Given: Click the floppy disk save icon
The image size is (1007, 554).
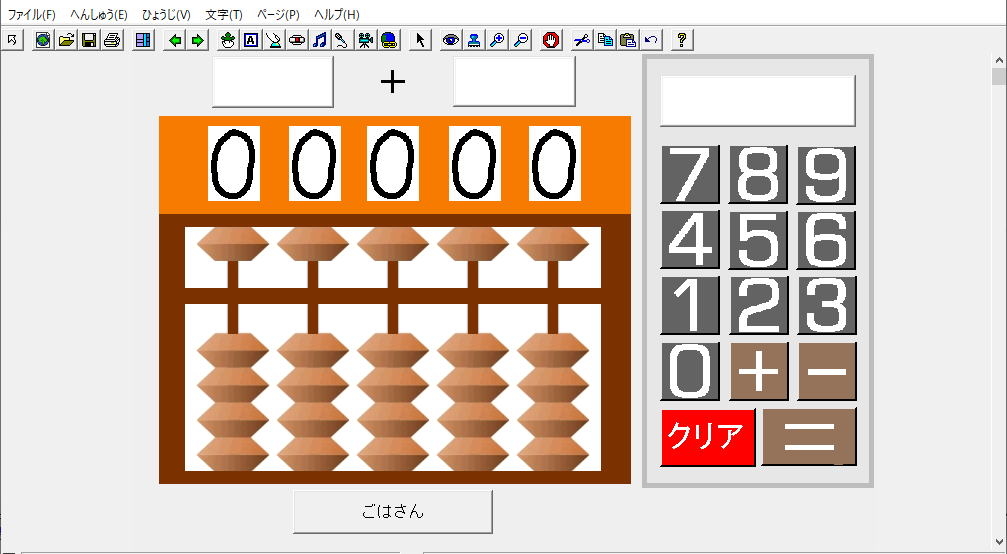Looking at the screenshot, I should click(88, 40).
